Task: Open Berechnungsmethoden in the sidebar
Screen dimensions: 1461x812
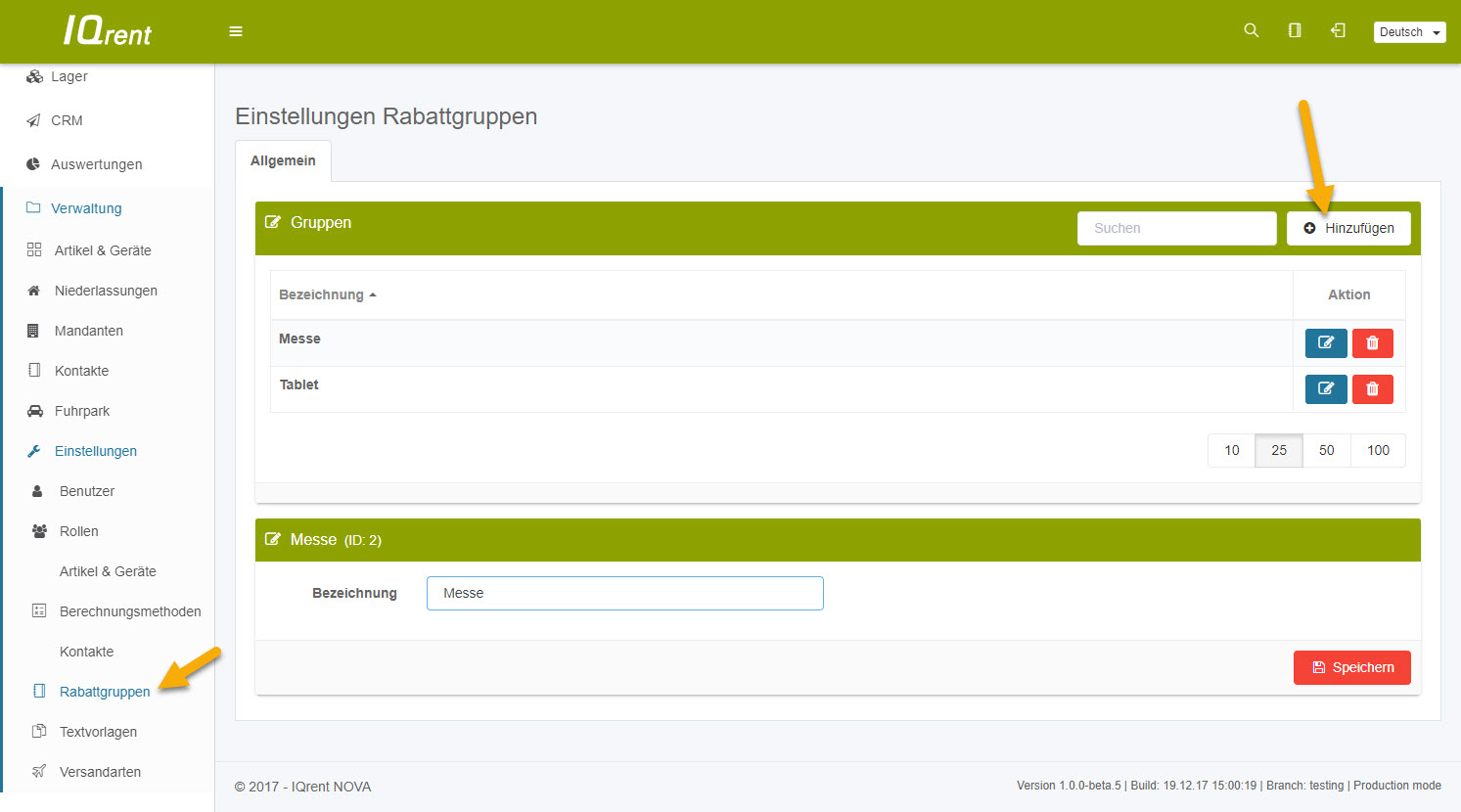Action: 130,611
